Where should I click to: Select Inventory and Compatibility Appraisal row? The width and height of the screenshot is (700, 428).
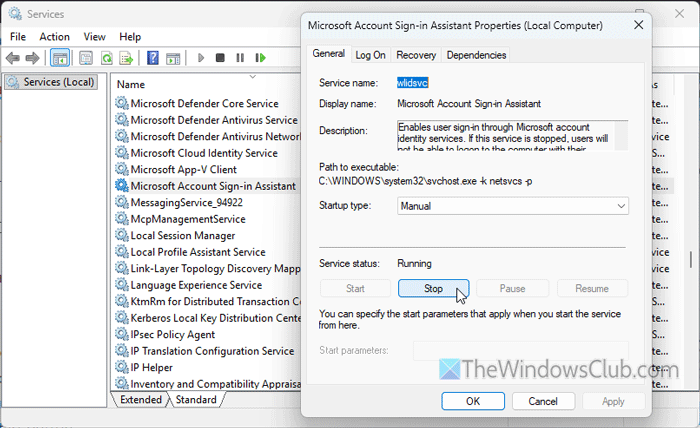coord(215,383)
